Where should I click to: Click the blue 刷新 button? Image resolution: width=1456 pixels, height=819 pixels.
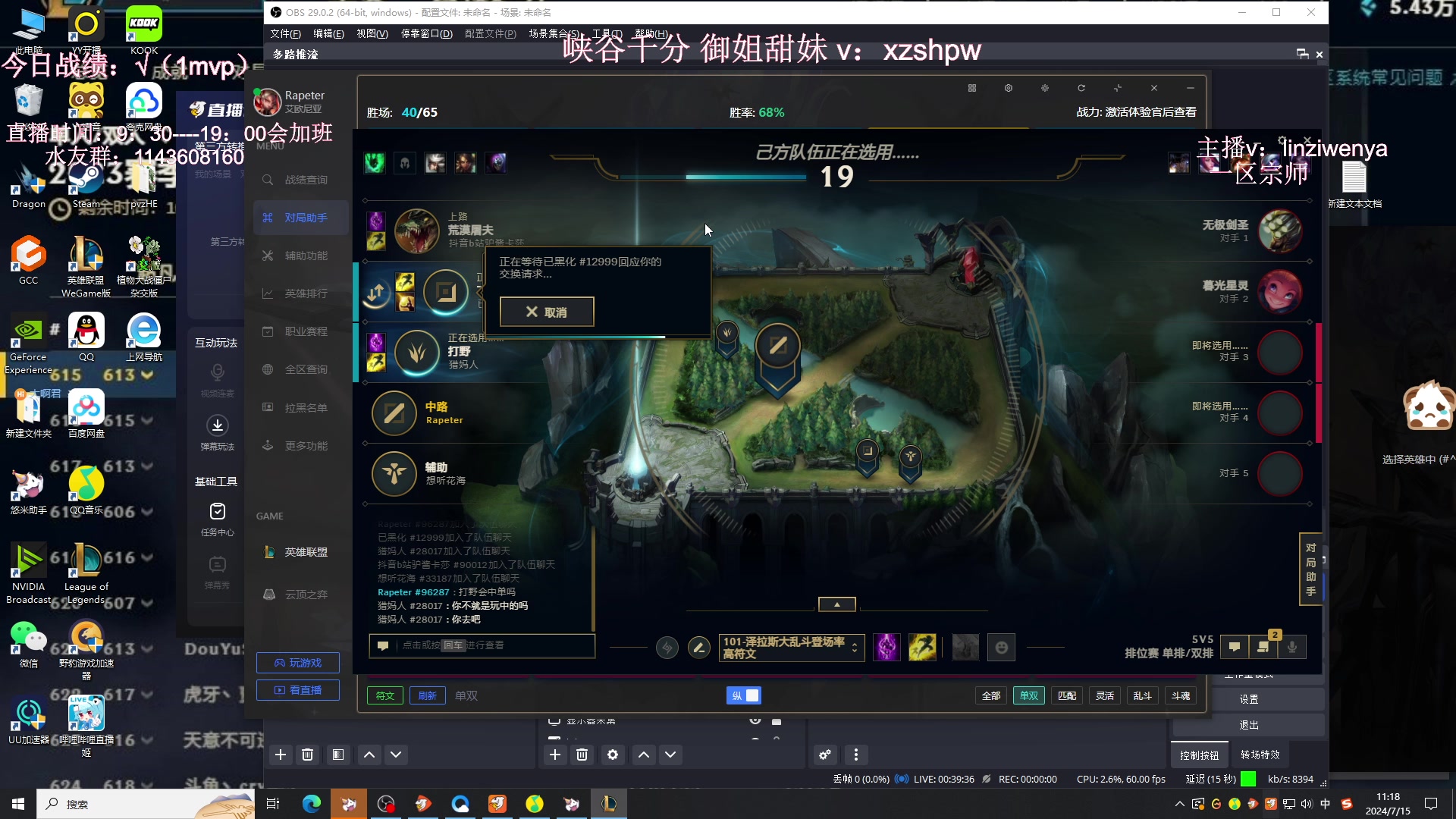coord(427,695)
